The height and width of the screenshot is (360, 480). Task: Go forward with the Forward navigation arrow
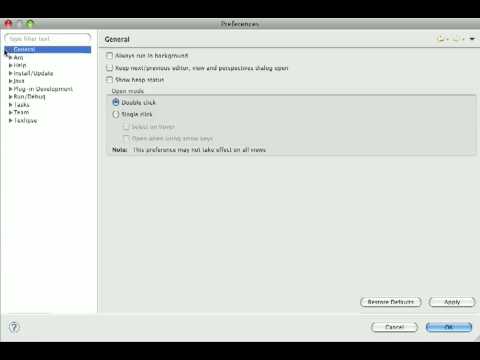pyautogui.click(x=456, y=39)
